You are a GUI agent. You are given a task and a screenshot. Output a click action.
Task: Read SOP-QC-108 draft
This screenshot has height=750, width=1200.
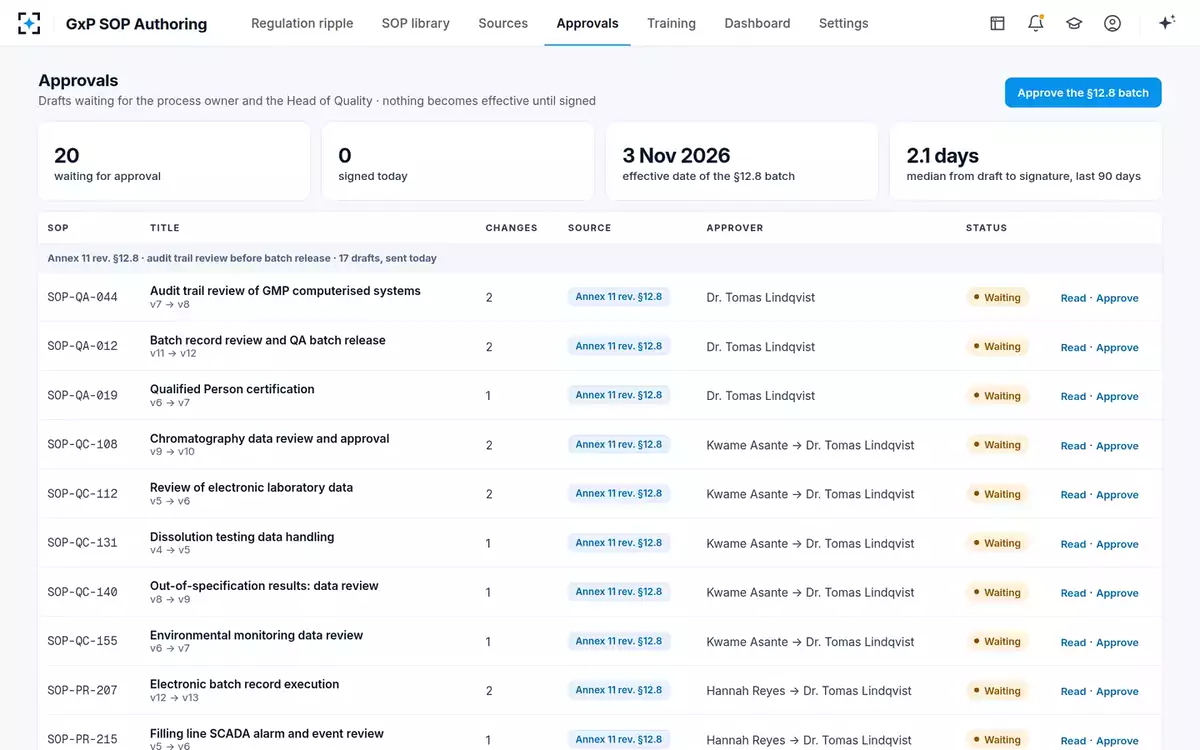pyautogui.click(x=1073, y=445)
